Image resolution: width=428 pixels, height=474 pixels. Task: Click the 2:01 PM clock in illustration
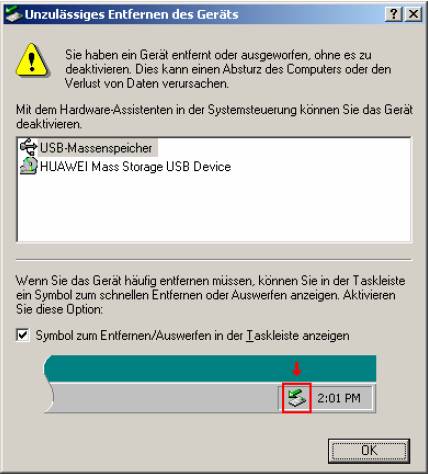pyautogui.click(x=339, y=398)
